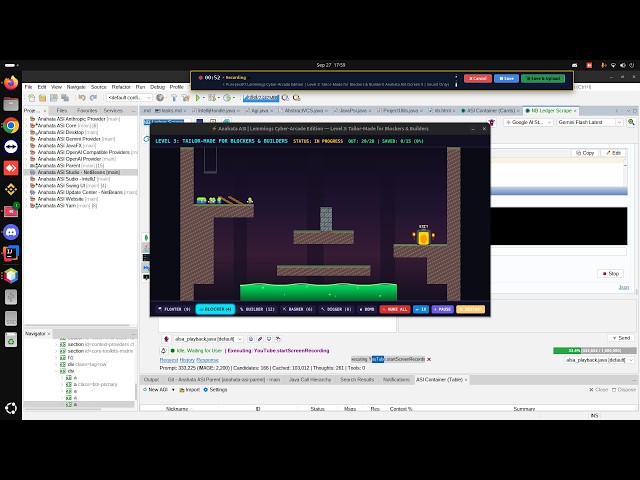Click the Stop button in chat panel
Screen dimensions: 640x480
coord(611,273)
